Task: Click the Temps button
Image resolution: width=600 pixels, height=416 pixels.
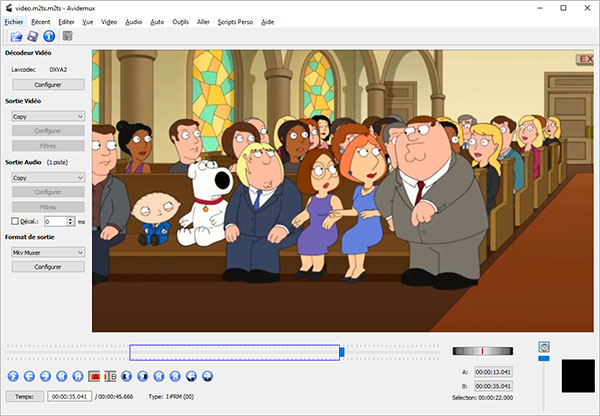Action: (x=24, y=396)
